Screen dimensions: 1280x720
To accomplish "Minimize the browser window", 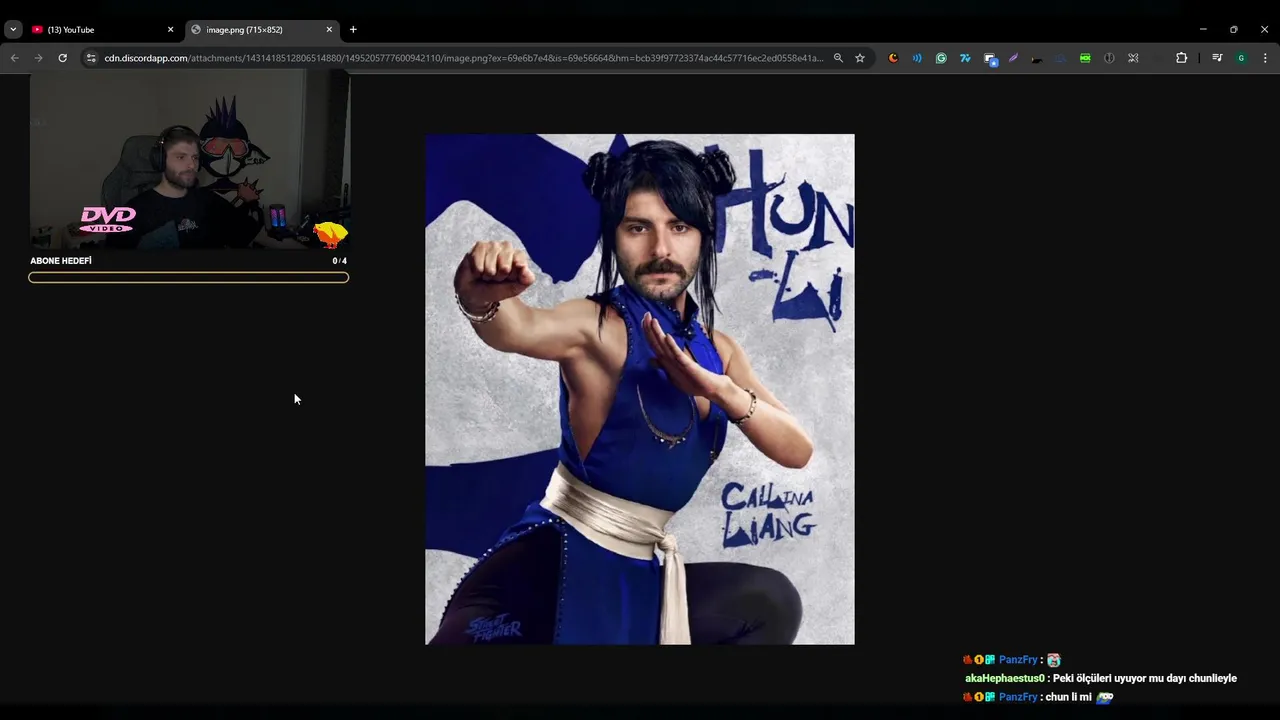I will (1203, 30).
